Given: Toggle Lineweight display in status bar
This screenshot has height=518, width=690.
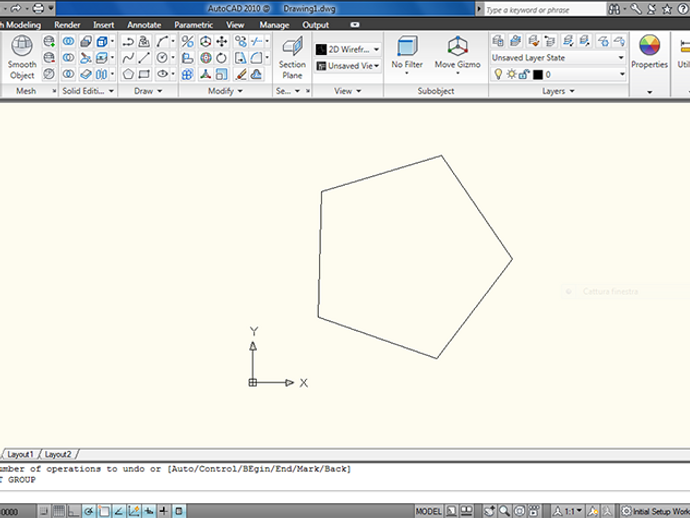Looking at the screenshot, I should pos(164,511).
